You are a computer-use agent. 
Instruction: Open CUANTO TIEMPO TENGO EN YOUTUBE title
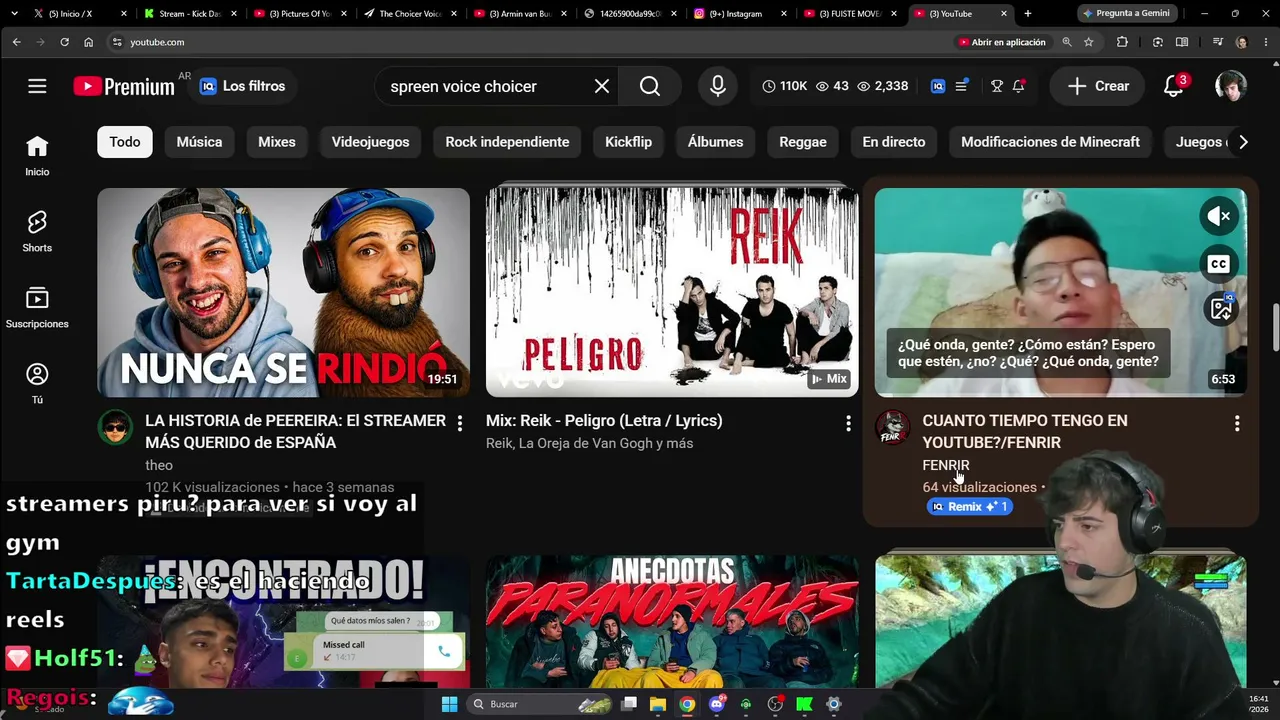tap(1024, 431)
